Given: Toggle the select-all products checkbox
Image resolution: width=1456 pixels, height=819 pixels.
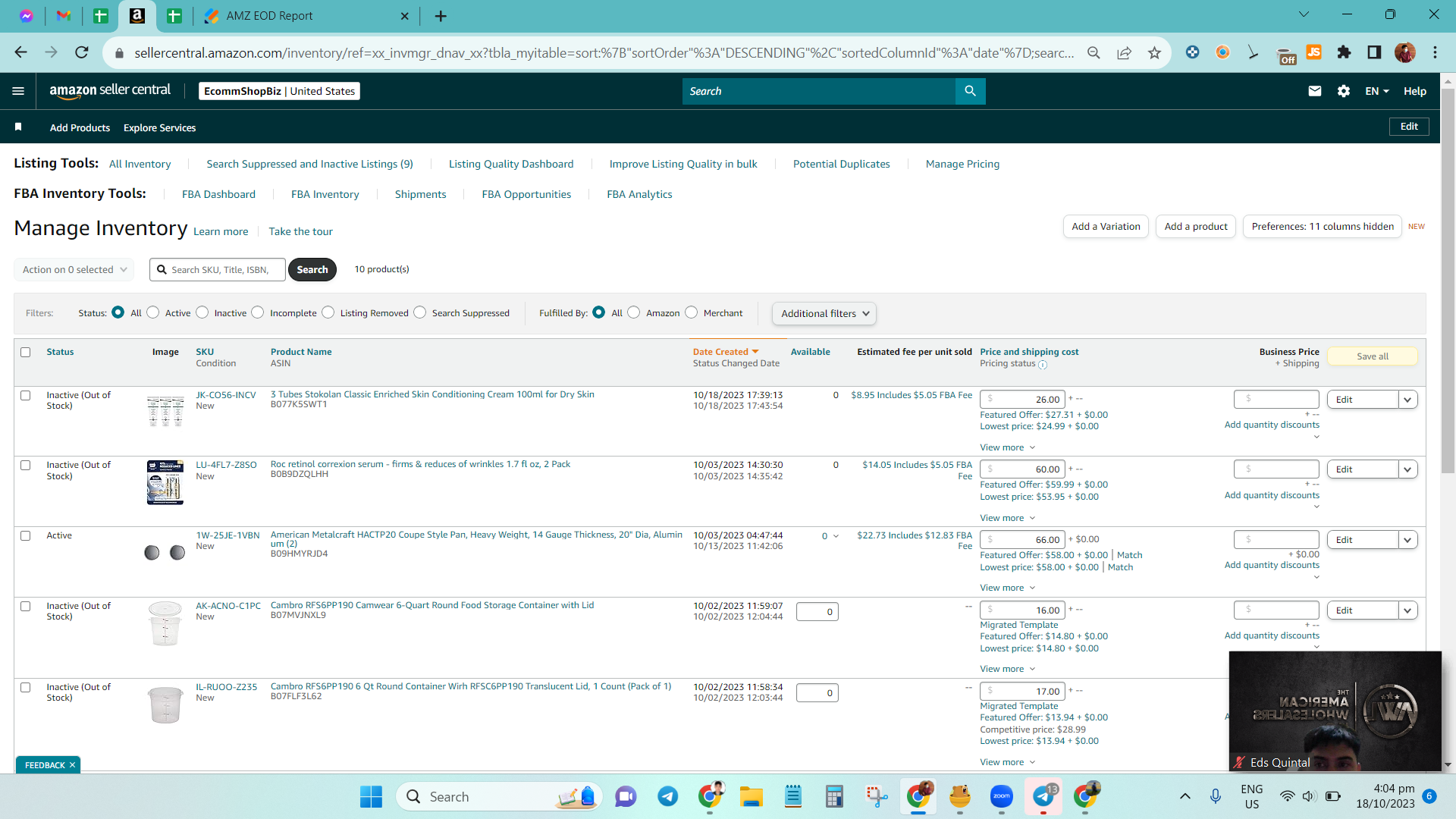Looking at the screenshot, I should pyautogui.click(x=26, y=352).
